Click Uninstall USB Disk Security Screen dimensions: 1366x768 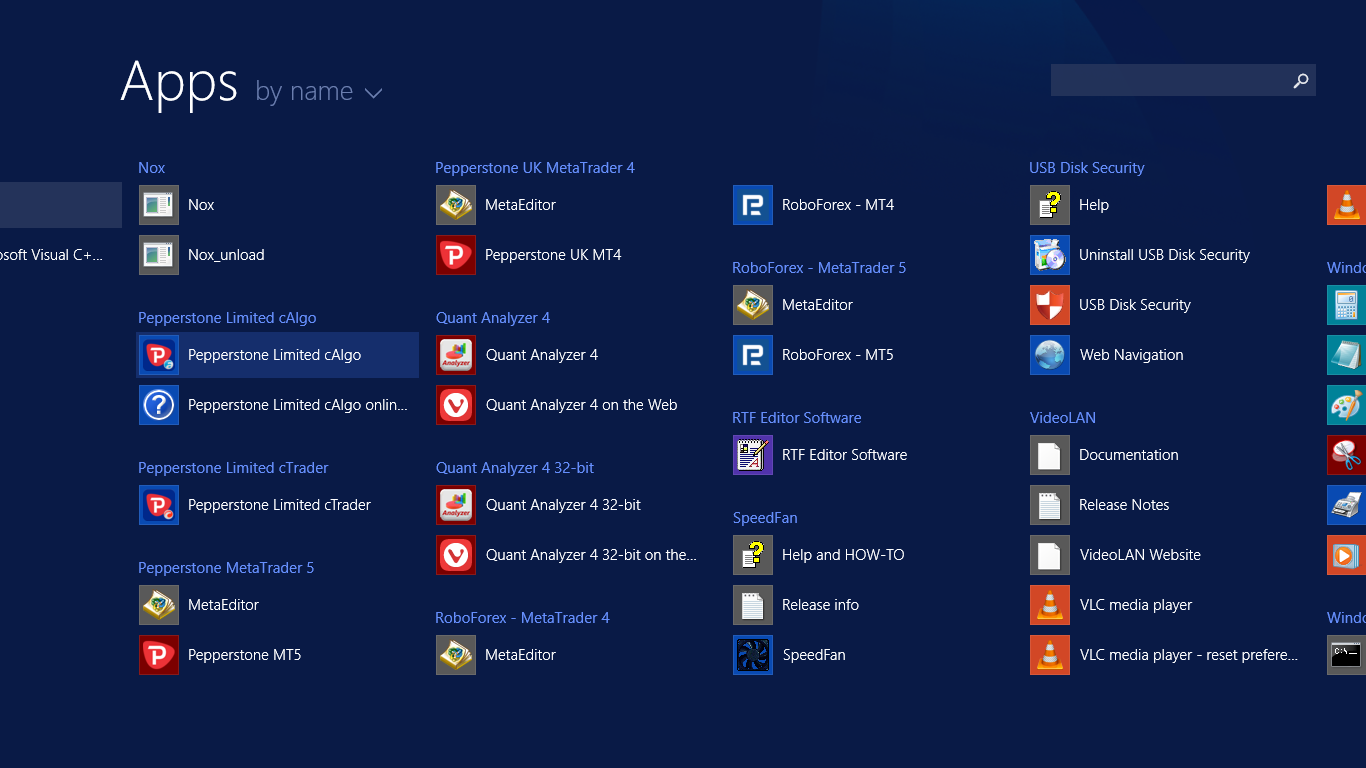click(1168, 255)
